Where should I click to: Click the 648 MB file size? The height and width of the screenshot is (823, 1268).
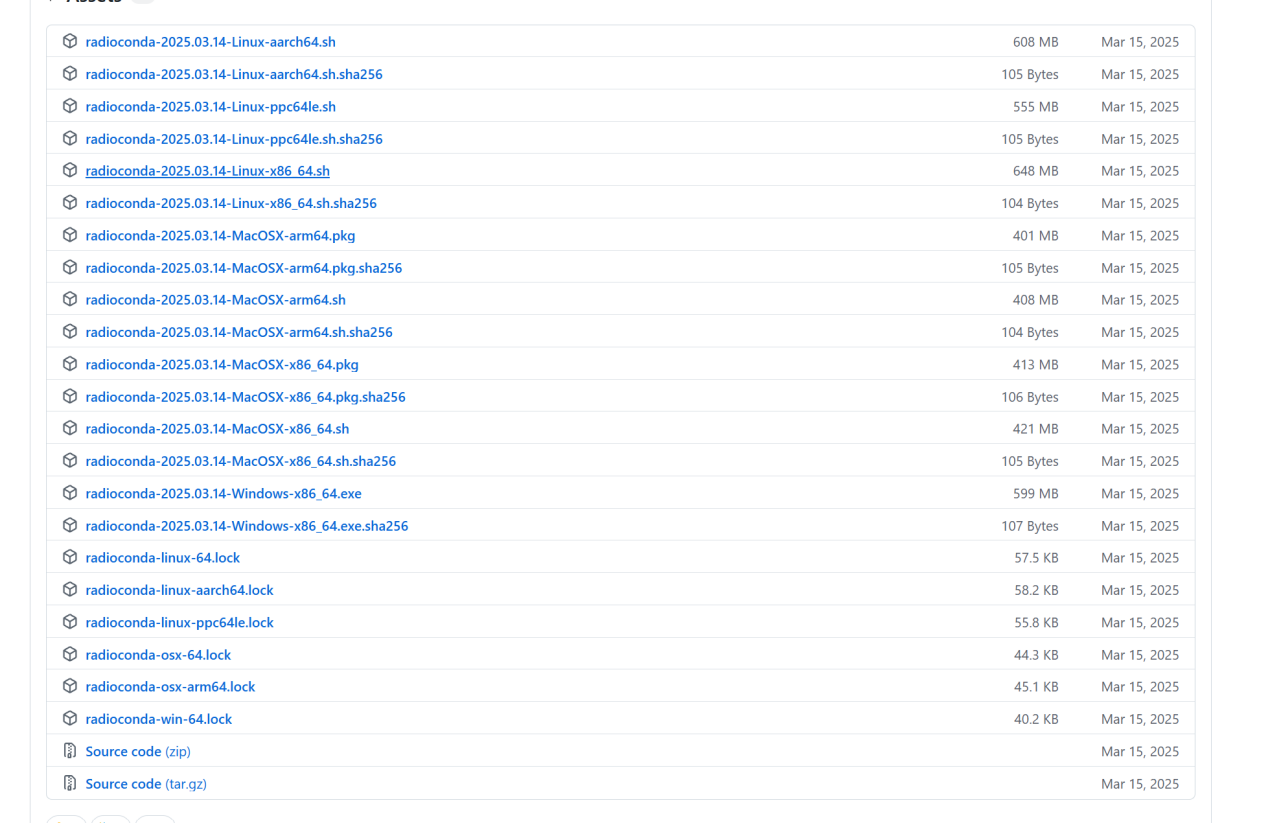point(1035,171)
